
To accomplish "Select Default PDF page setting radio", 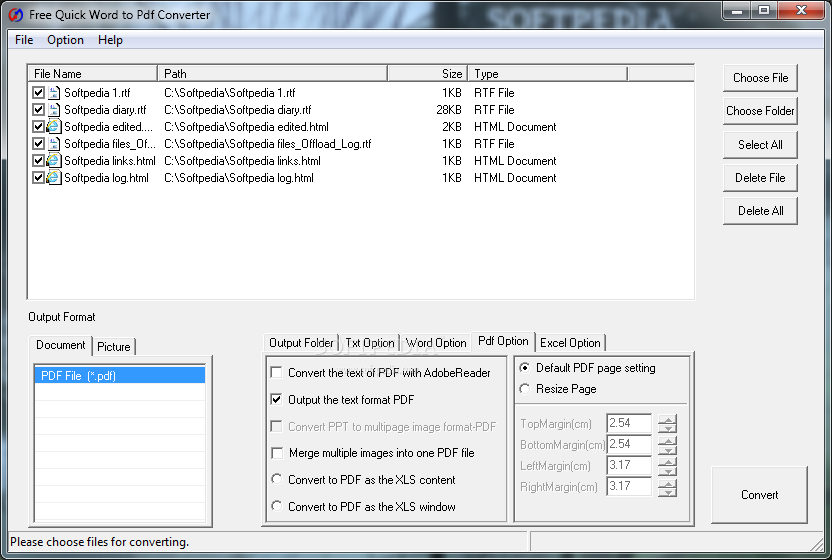I will point(525,368).
